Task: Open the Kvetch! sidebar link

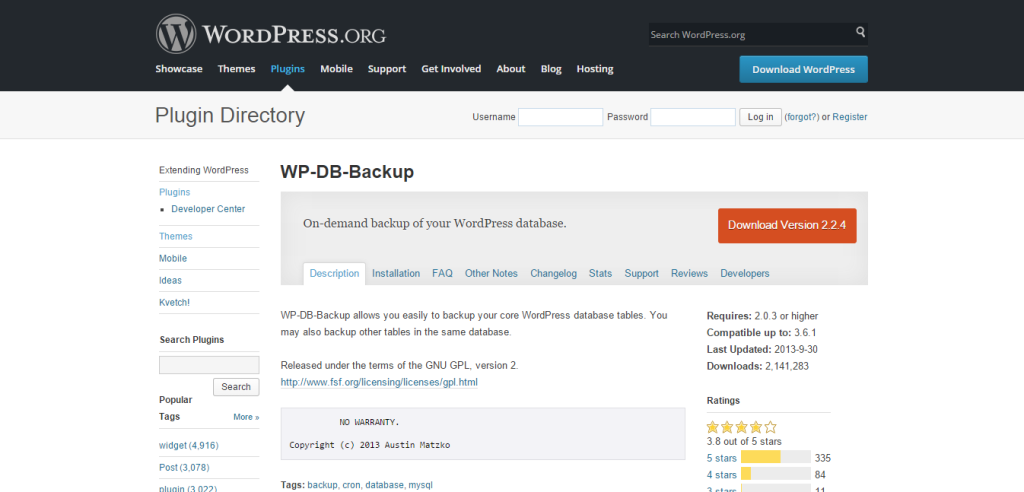Action: tap(174, 303)
